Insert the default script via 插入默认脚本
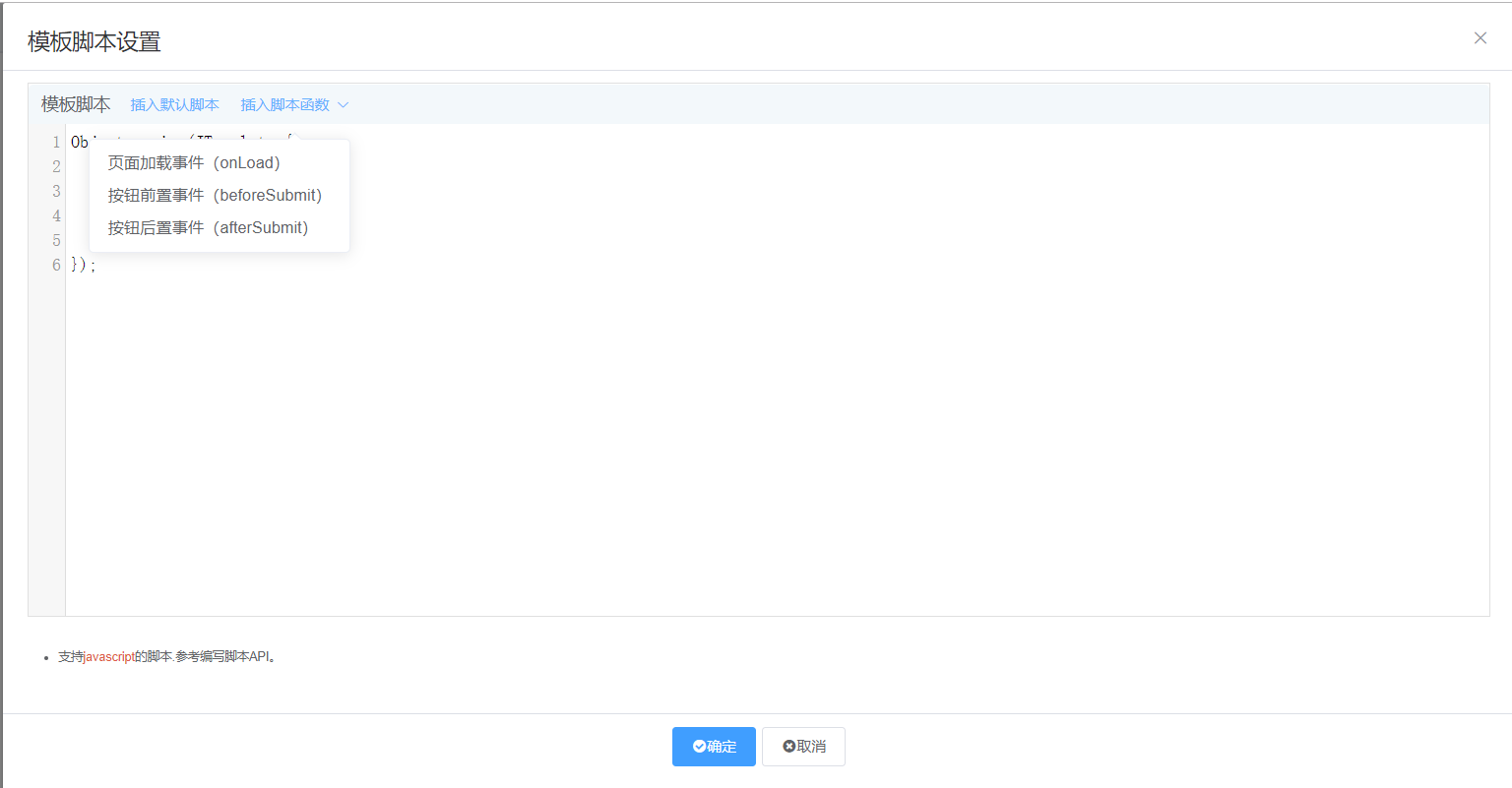Screen dimensions: 1512x788 [x=174, y=105]
